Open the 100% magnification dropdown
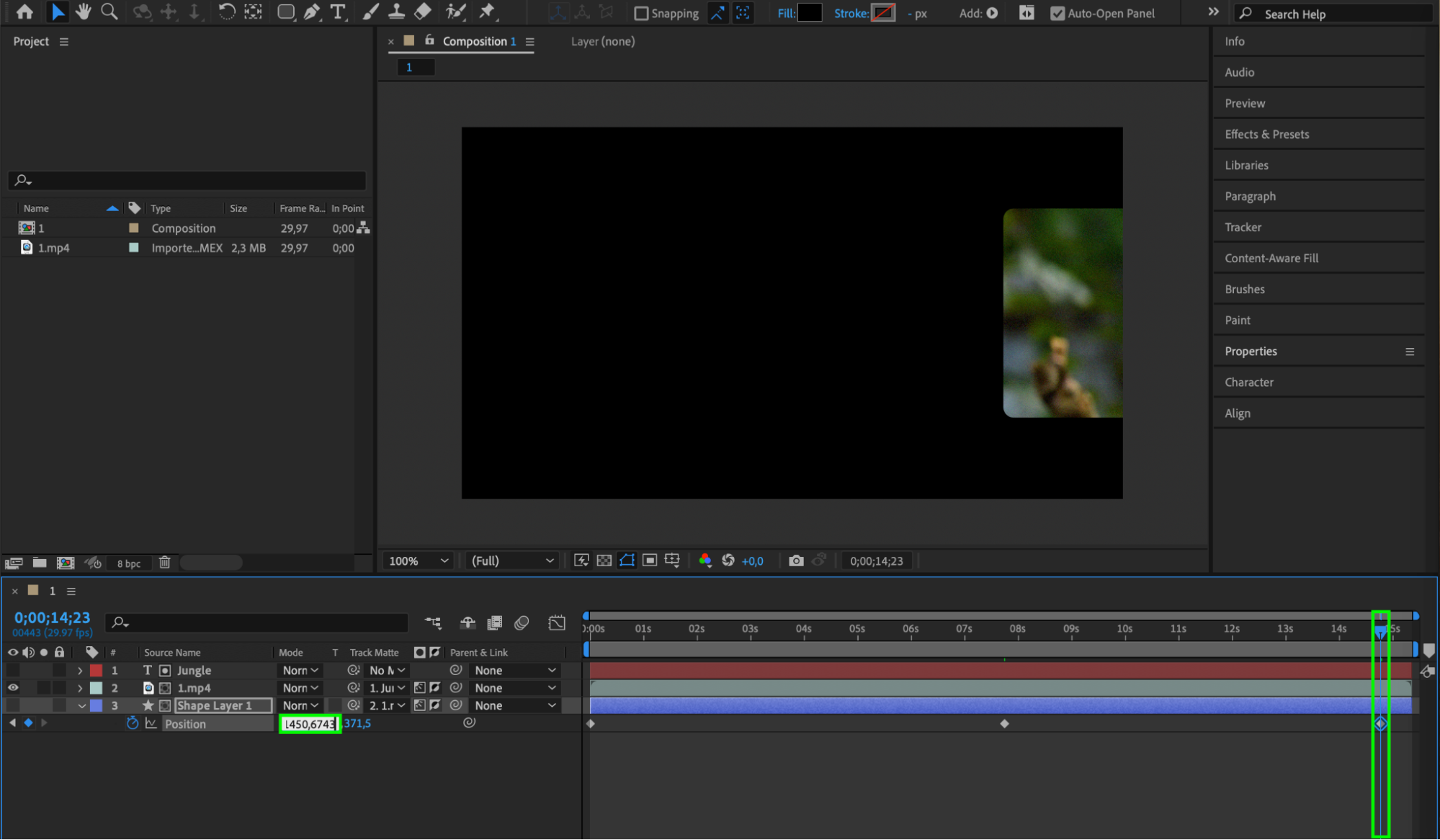This screenshot has width=1440, height=840. tap(419, 560)
